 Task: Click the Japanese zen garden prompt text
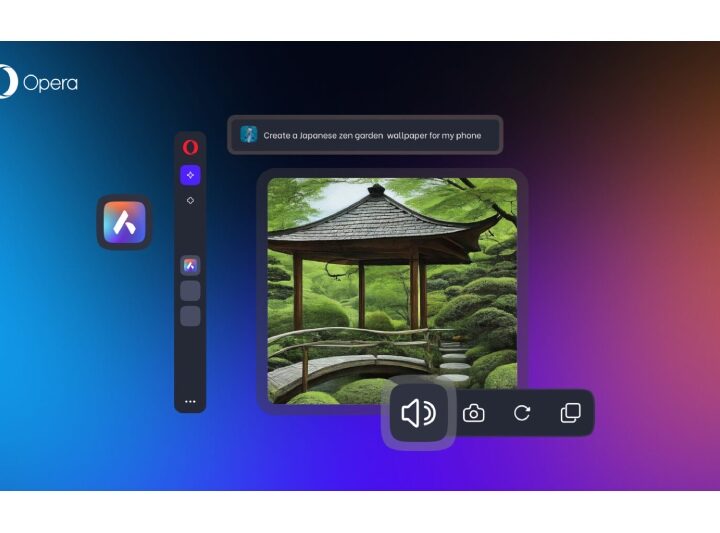pyautogui.click(x=372, y=135)
